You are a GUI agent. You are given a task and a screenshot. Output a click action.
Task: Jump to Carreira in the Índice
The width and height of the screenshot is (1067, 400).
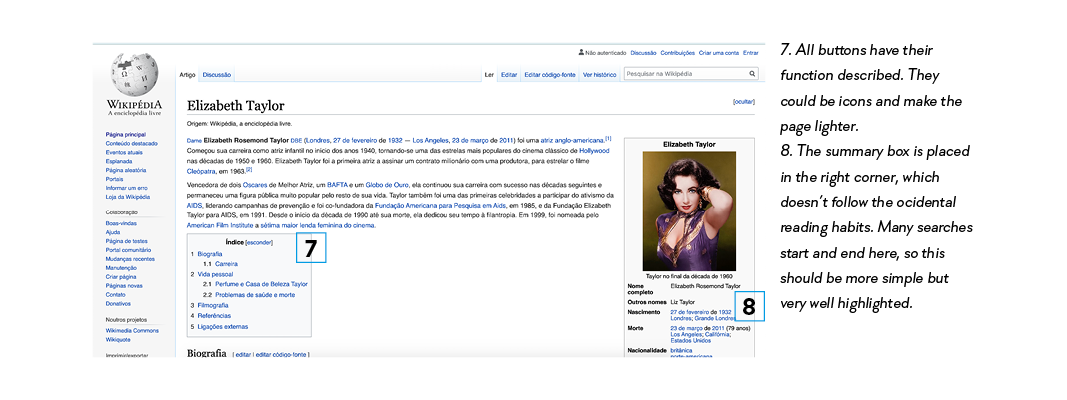coord(225,263)
